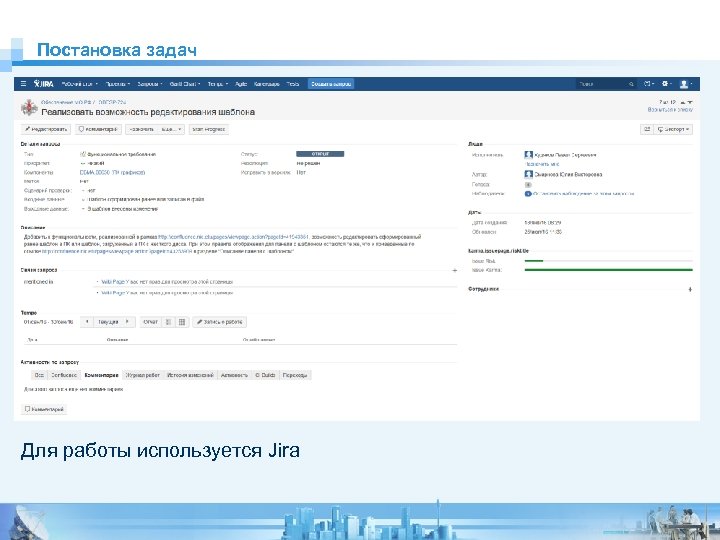Switch Tempo to grid view icon
The height and width of the screenshot is (540, 720).
tap(182, 322)
